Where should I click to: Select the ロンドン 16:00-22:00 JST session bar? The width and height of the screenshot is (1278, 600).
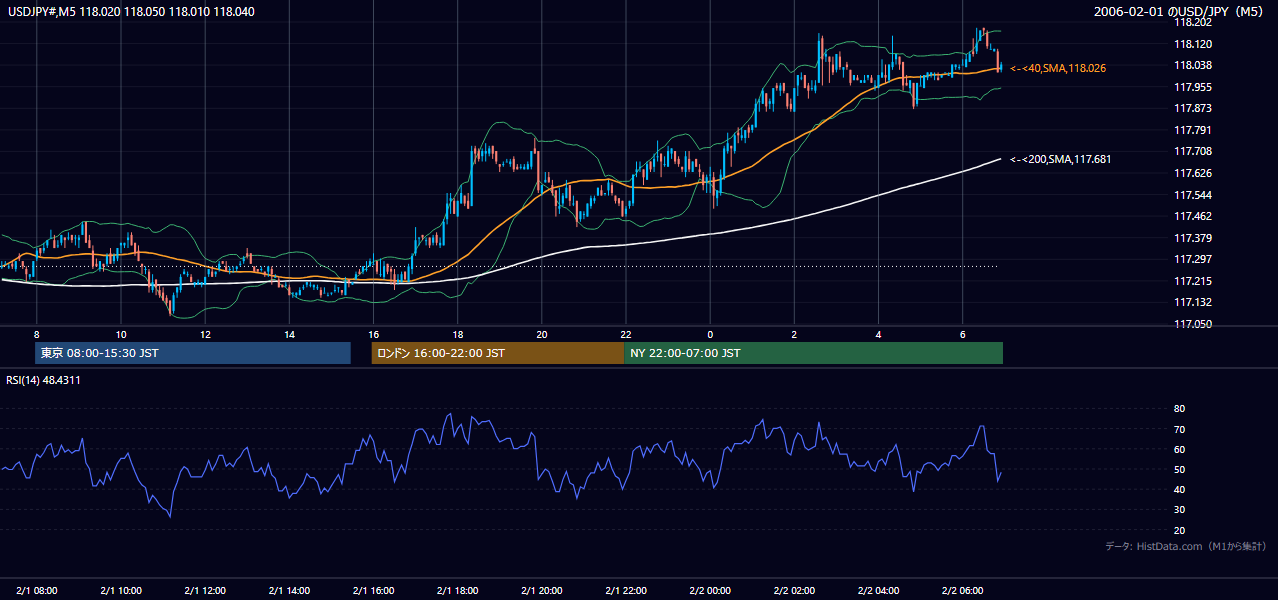point(497,353)
